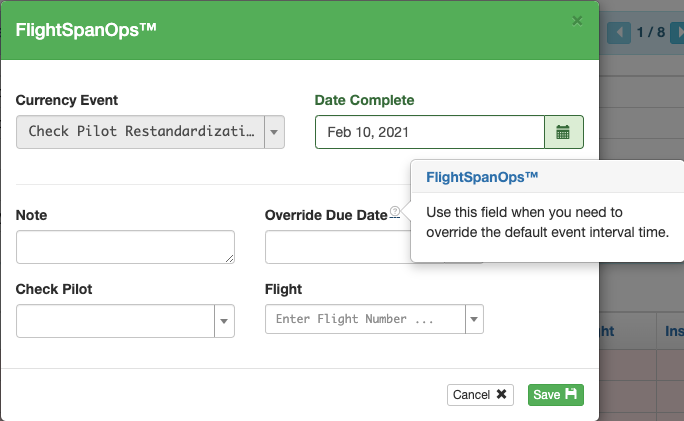
Task: Click the Date Complete label
Action: pos(364,100)
